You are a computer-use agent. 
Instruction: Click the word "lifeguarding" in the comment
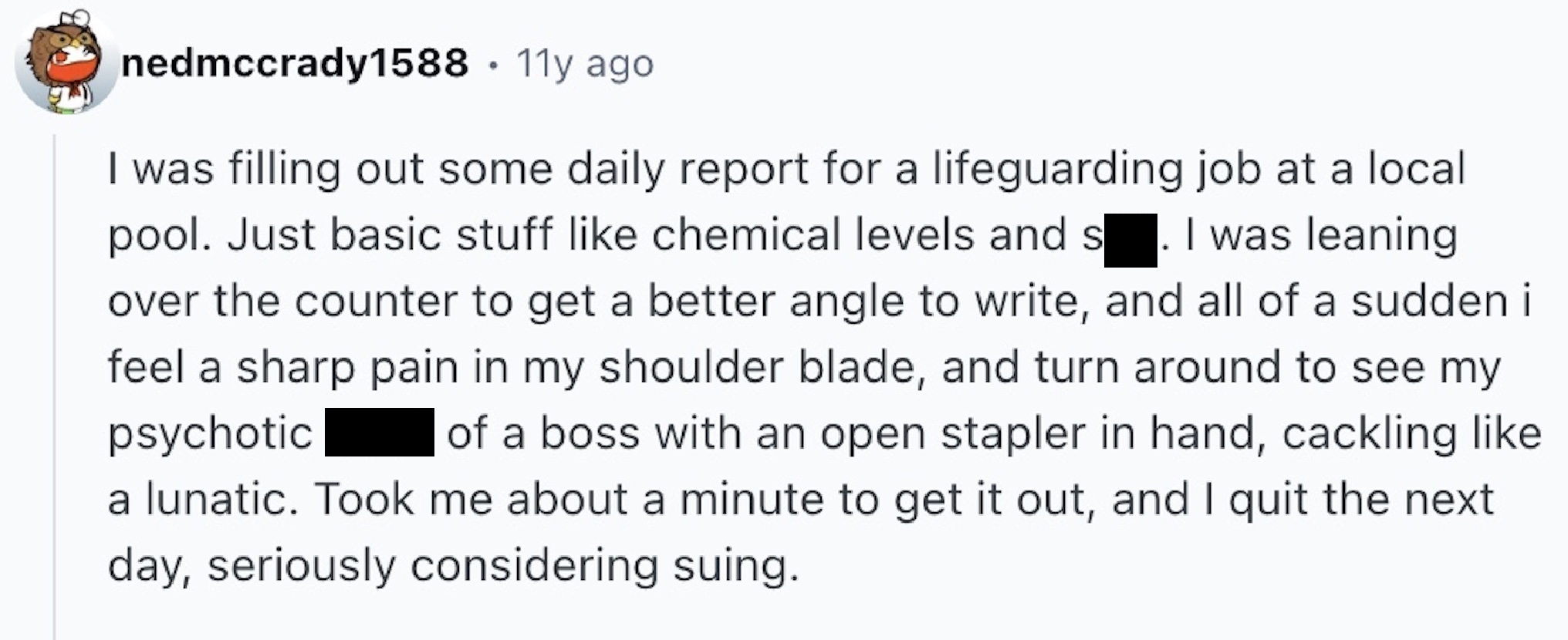click(1057, 170)
